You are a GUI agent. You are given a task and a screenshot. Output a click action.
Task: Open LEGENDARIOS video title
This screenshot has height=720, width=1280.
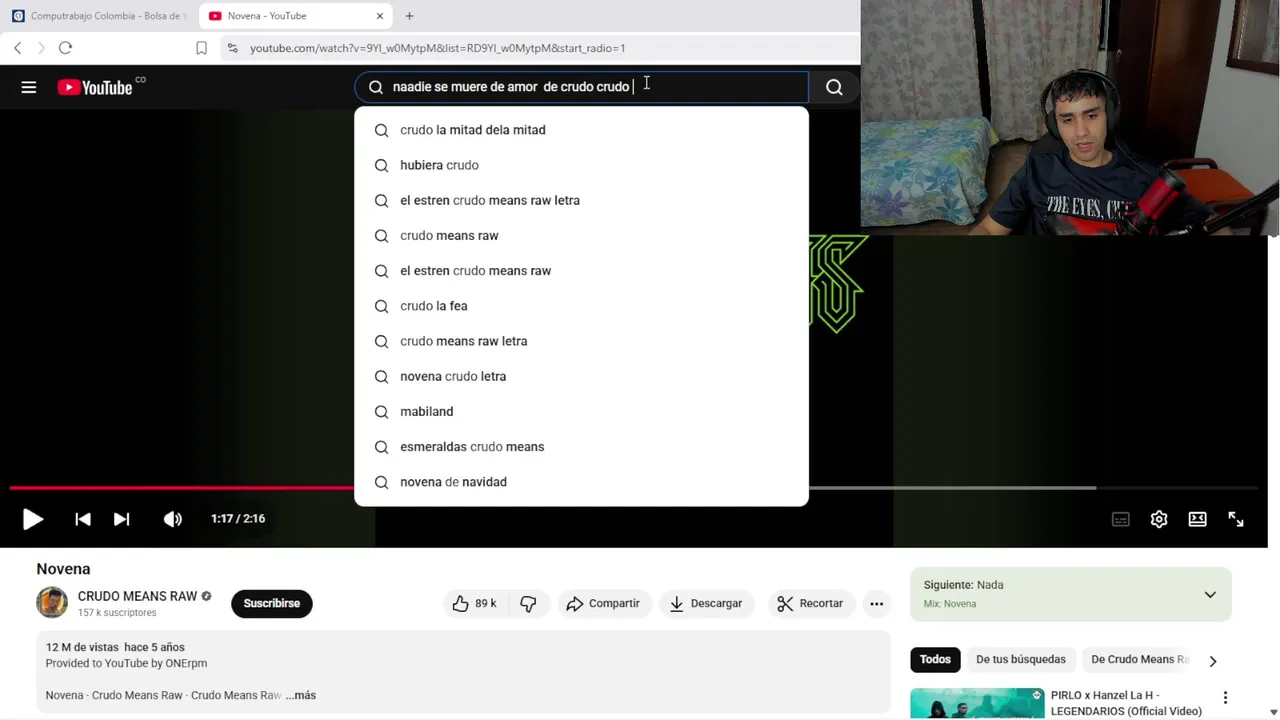tap(1126, 703)
